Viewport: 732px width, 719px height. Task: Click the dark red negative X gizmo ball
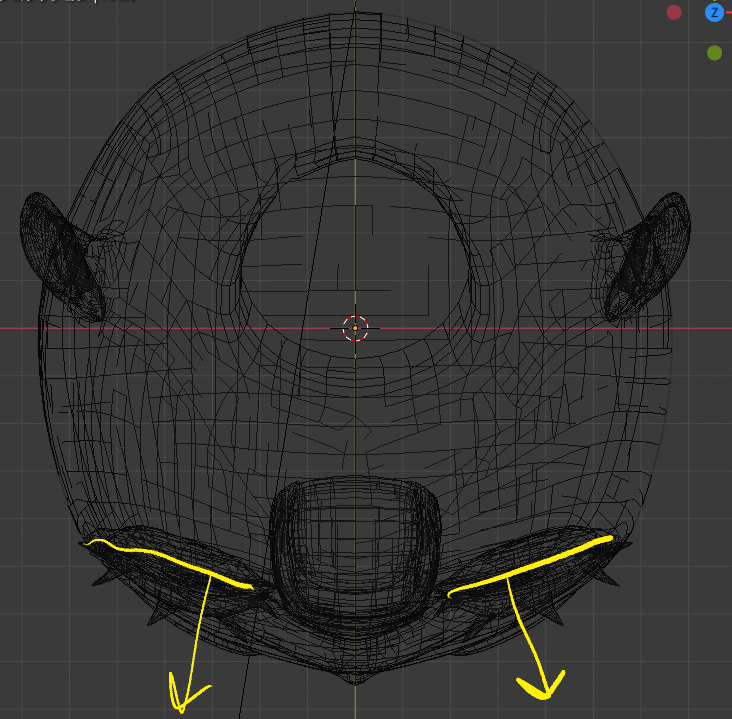point(674,13)
